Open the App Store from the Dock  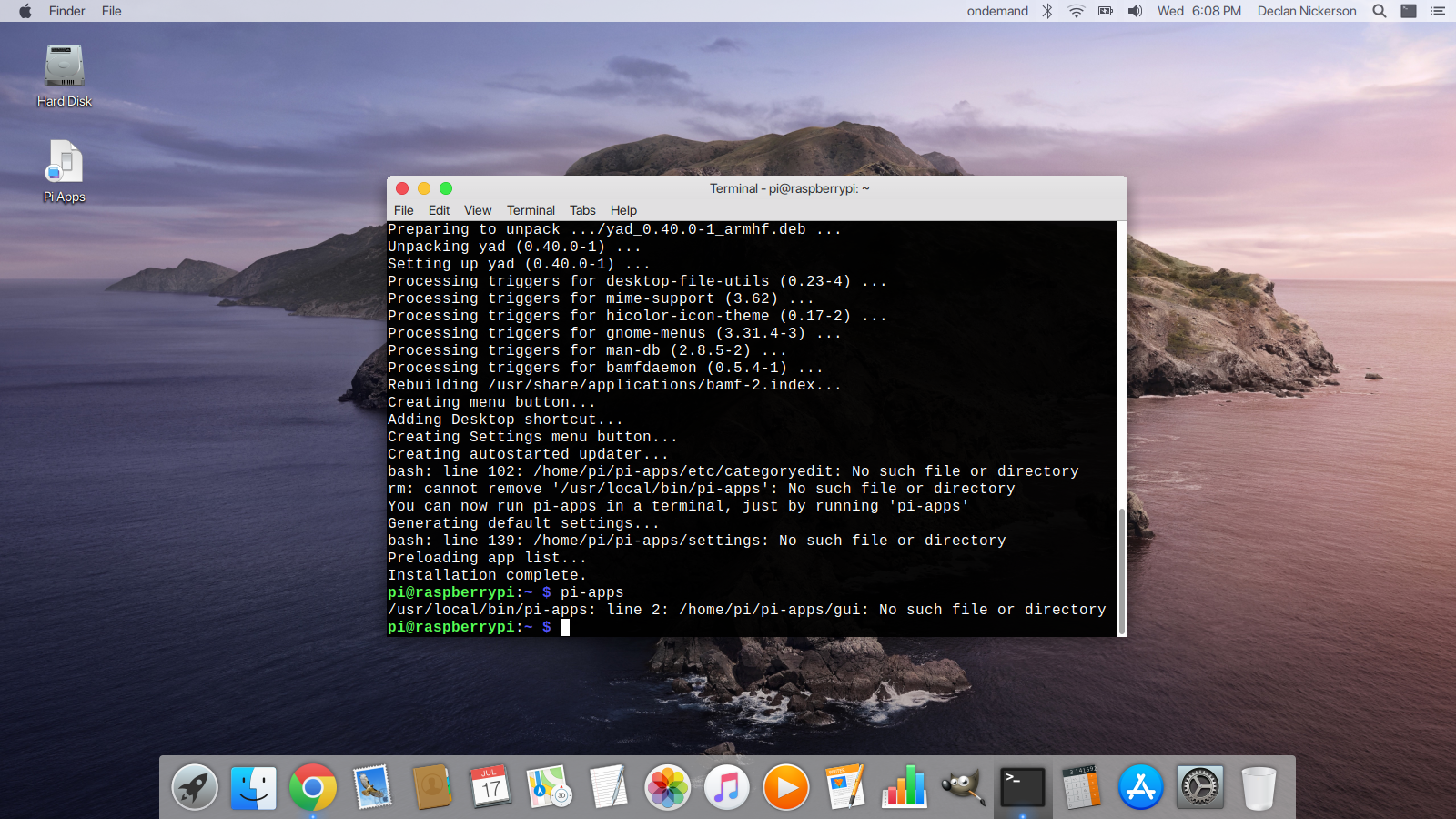(1140, 787)
